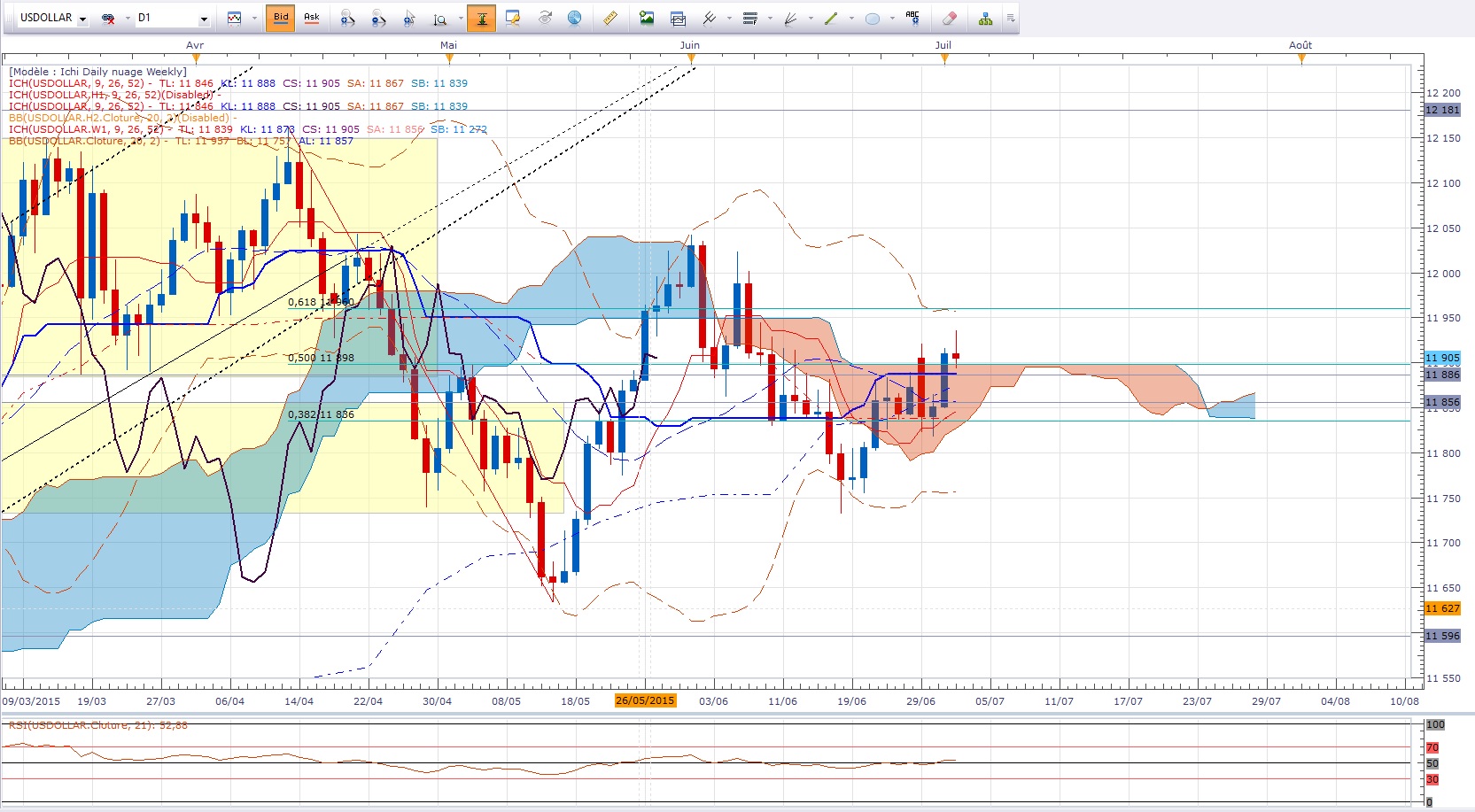Click the zoom in magnifier icon
This screenshot has height=812, width=1475.
pyautogui.click(x=347, y=18)
